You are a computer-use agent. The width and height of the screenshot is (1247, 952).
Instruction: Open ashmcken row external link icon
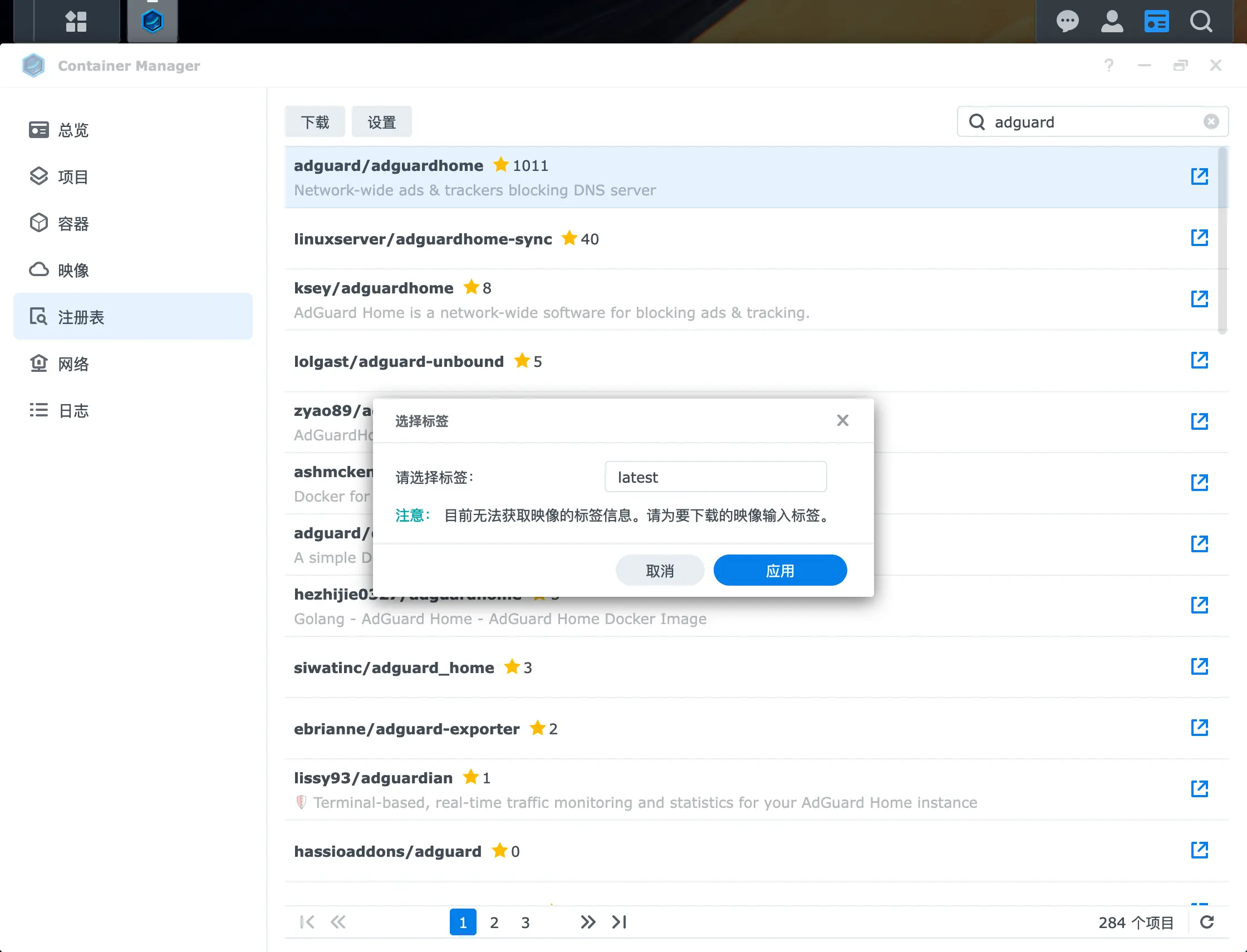1200,482
